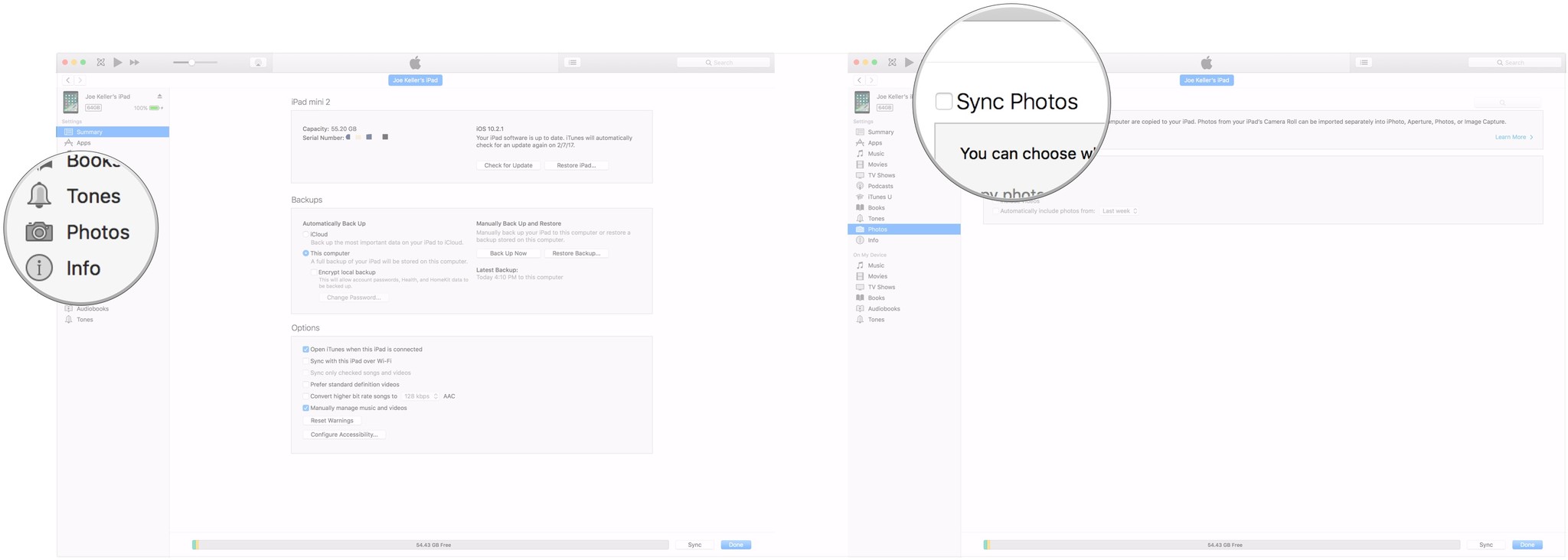Image resolution: width=1568 pixels, height=560 pixels.
Task: Click the Restore Backup... button
Action: (577, 253)
